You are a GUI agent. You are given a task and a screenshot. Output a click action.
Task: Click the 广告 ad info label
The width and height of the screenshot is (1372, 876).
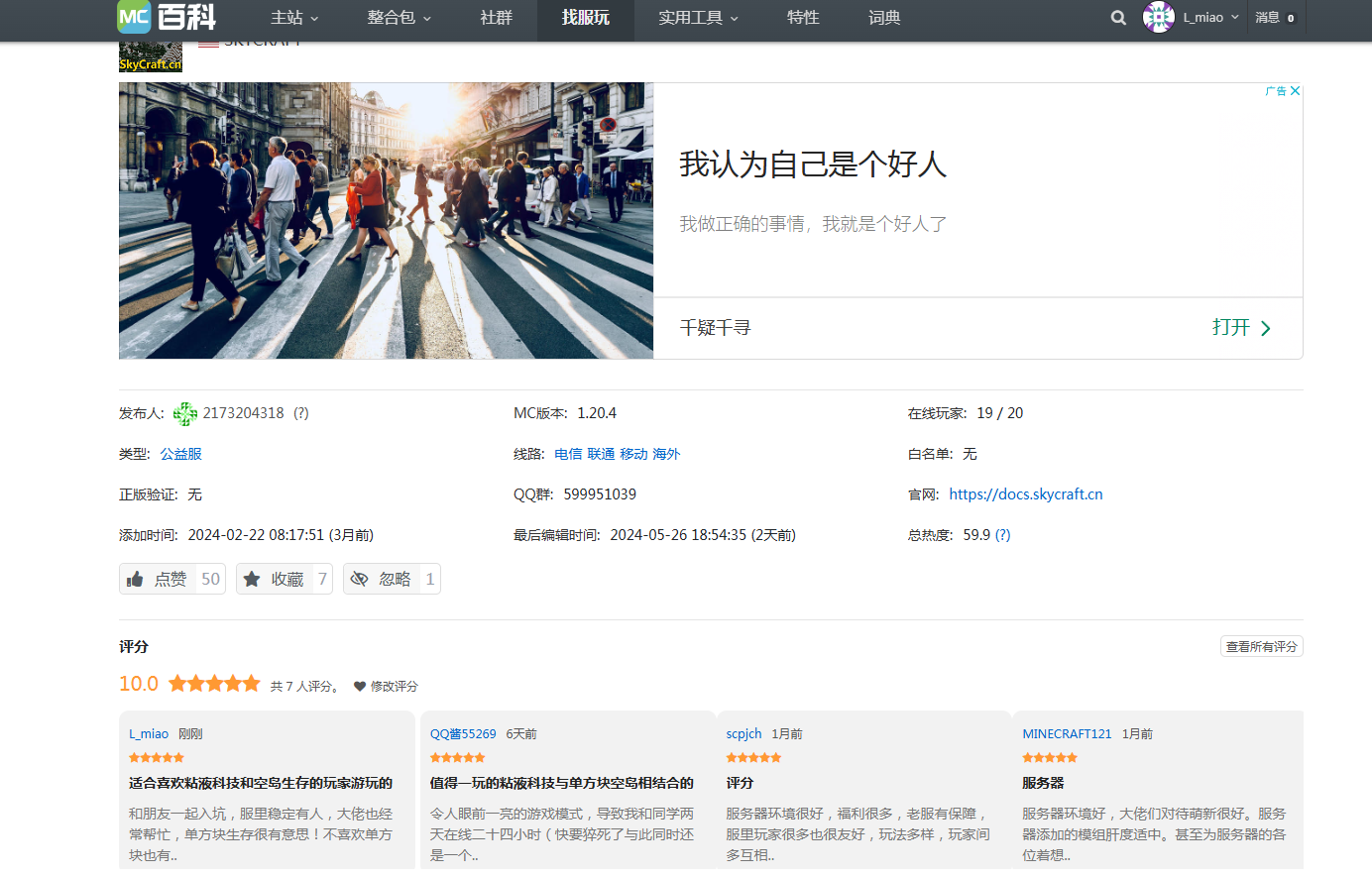click(x=1276, y=90)
